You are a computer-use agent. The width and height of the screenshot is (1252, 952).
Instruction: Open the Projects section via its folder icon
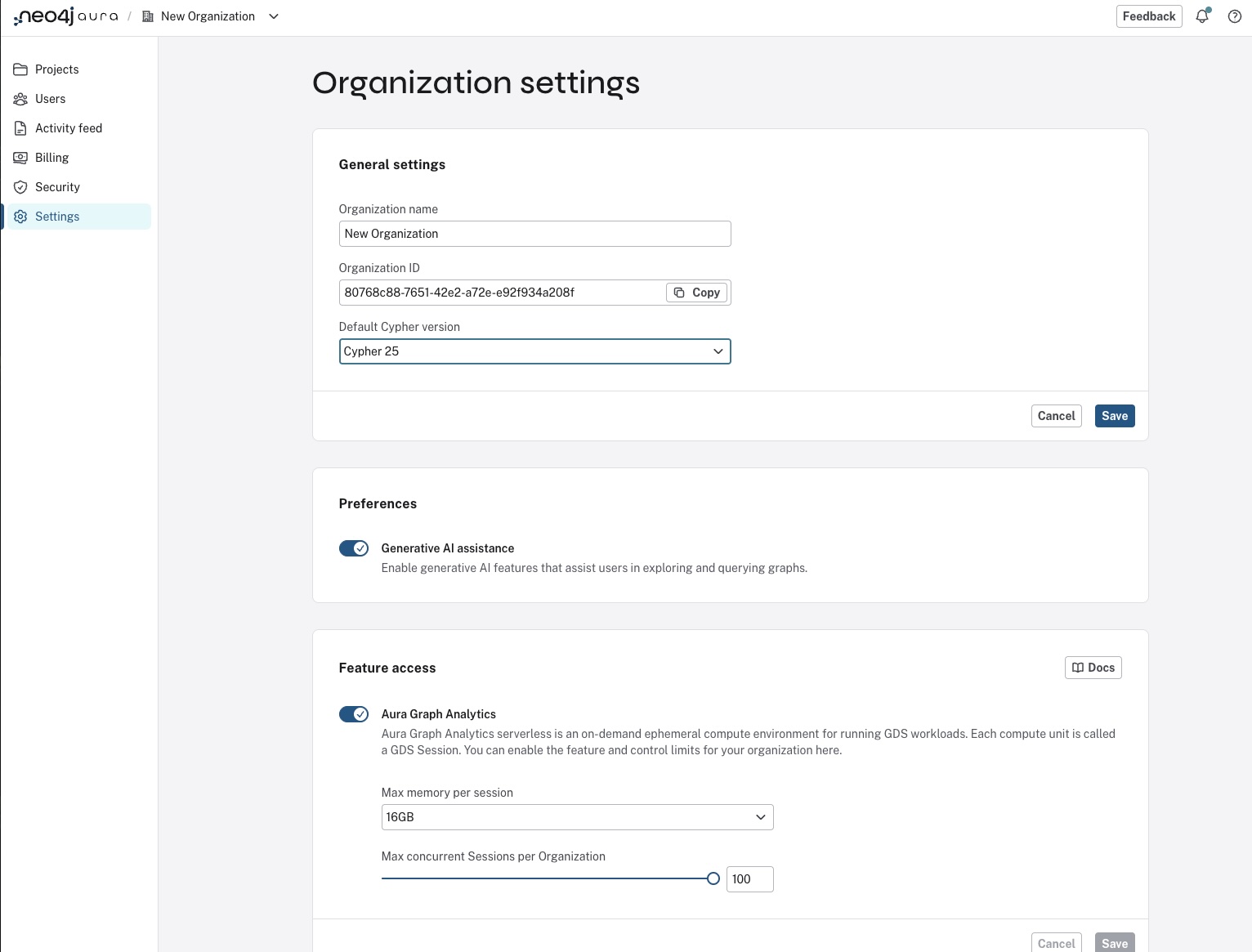pyautogui.click(x=20, y=69)
